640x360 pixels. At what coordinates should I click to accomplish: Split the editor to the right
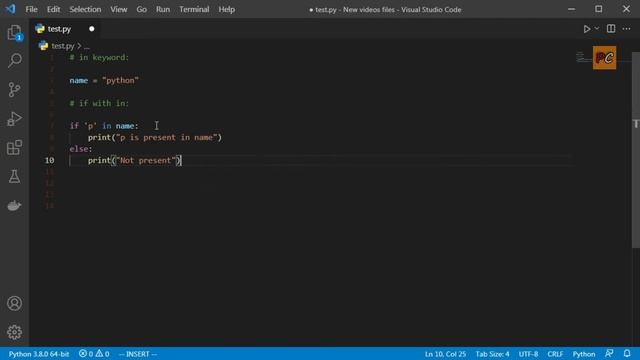(x=611, y=29)
